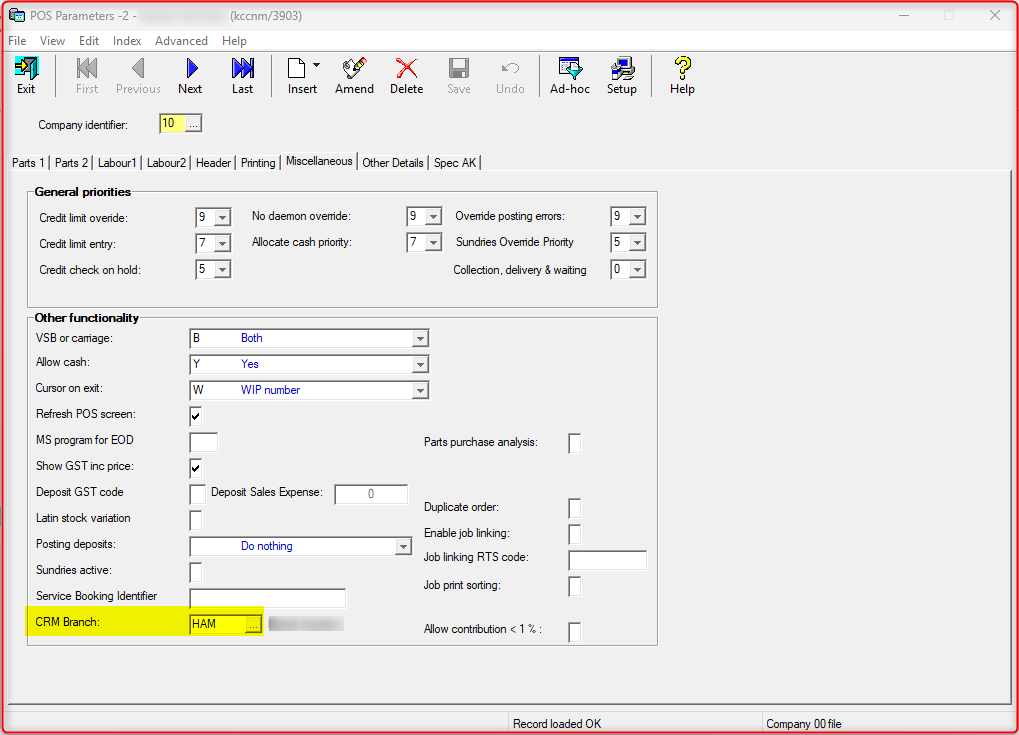Open the Advanced menu
Screen dimensions: 1019x735
point(181,41)
